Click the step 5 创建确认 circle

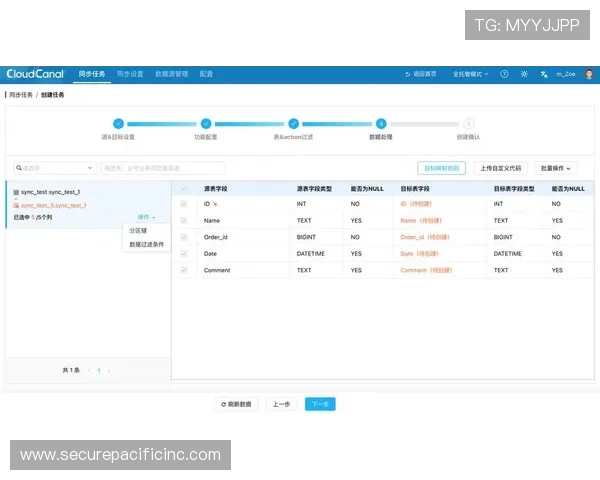coord(468,123)
